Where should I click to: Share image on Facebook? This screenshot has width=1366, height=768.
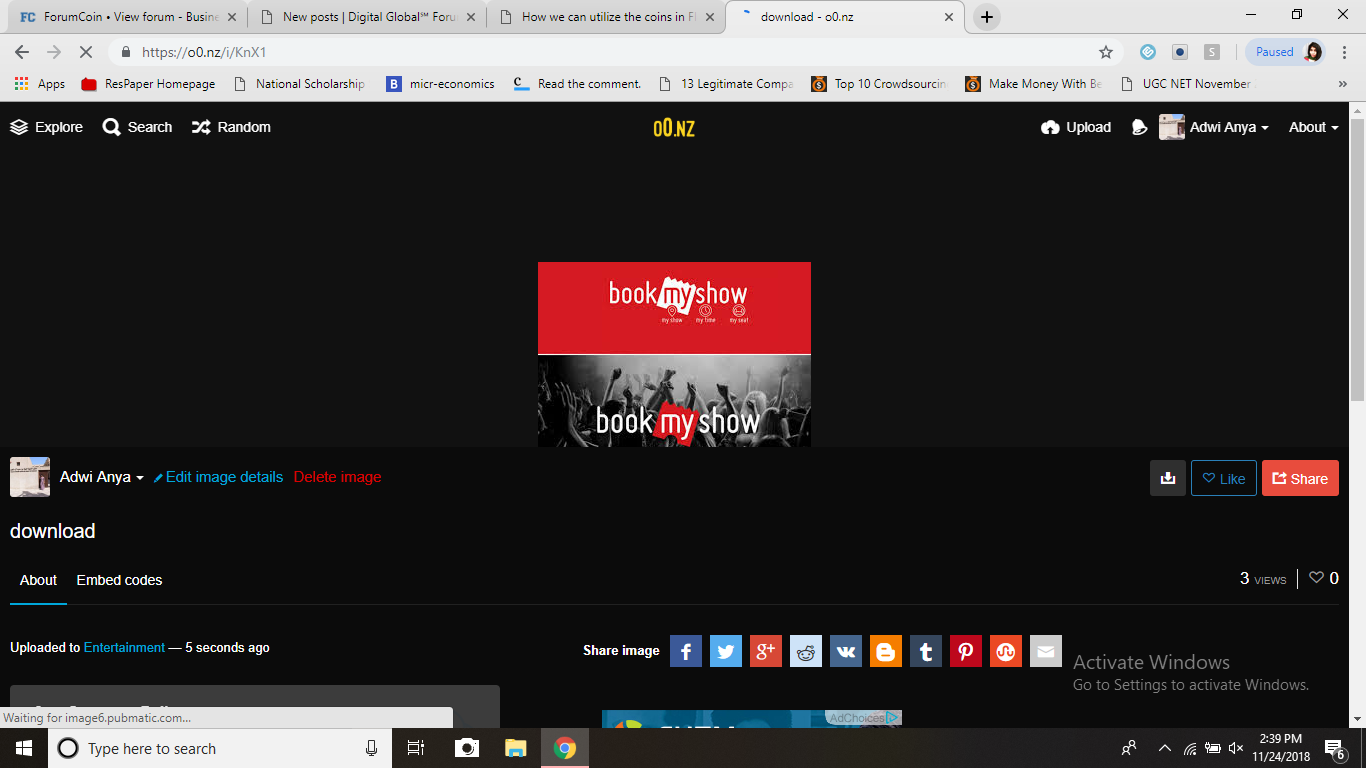(x=686, y=651)
